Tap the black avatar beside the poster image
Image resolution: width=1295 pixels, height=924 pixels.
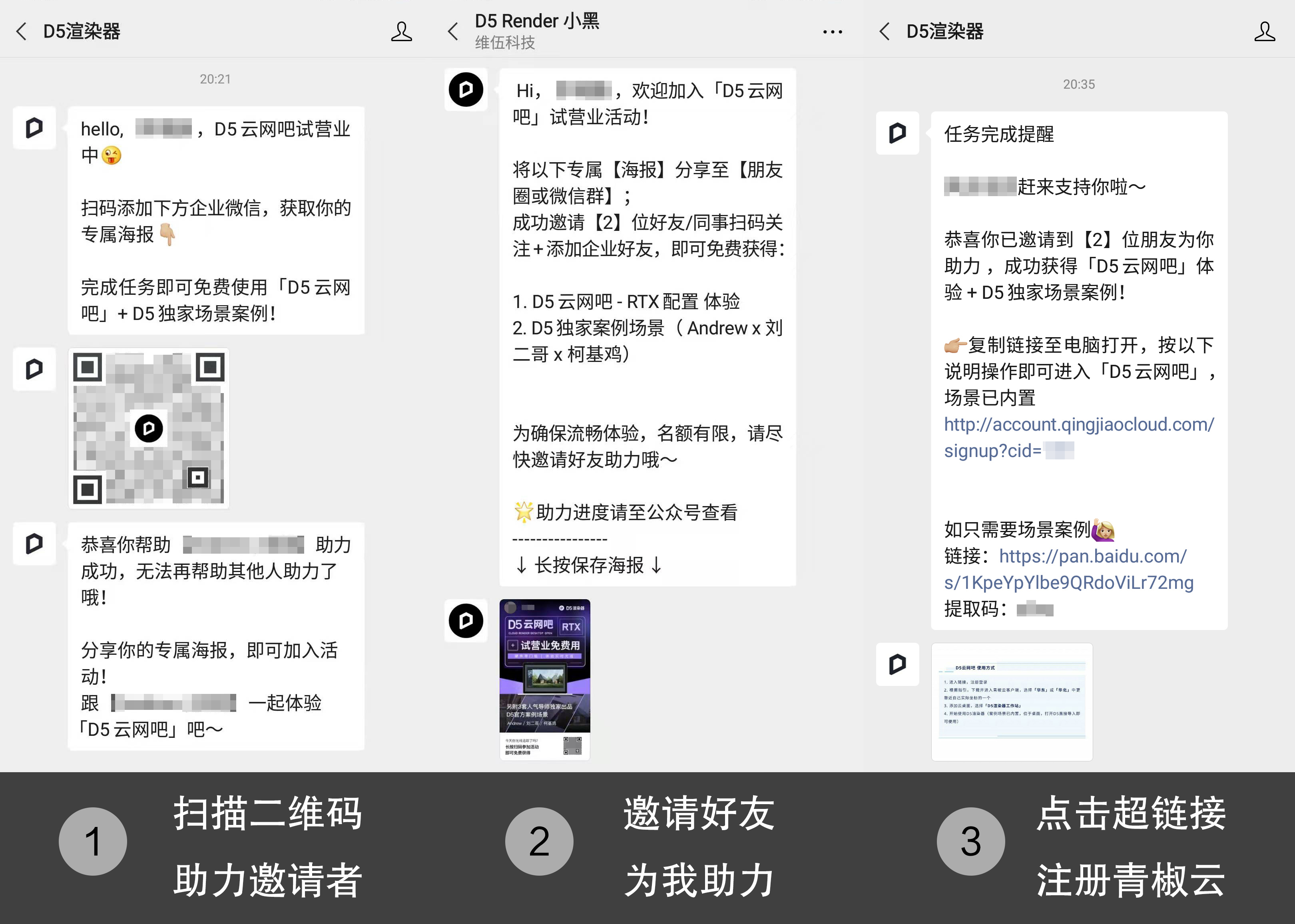[466, 621]
